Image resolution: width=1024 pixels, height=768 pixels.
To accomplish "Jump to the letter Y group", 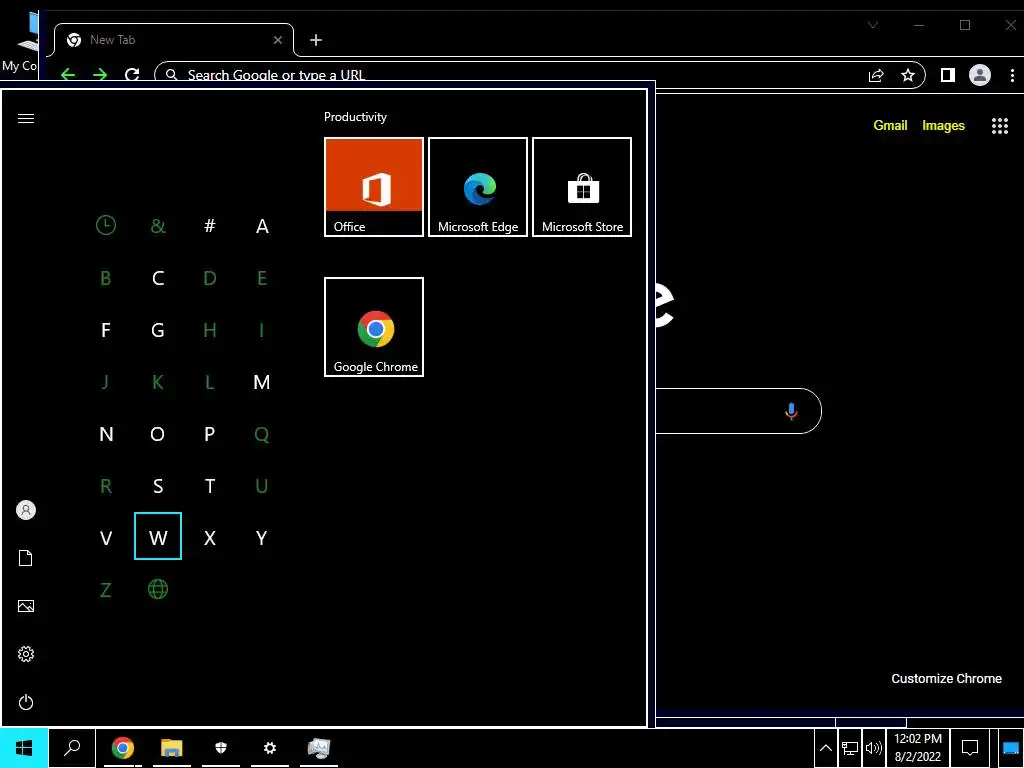I will pos(262,538).
